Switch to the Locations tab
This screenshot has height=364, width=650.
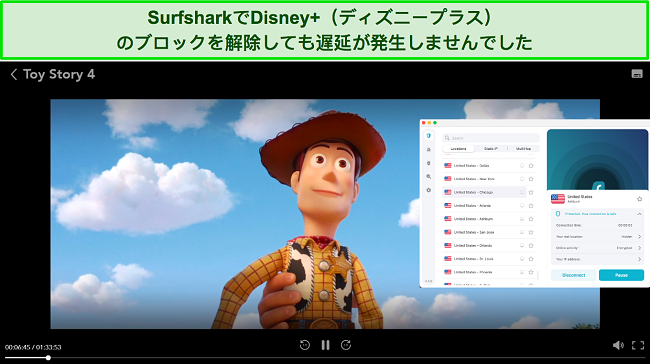pos(458,148)
